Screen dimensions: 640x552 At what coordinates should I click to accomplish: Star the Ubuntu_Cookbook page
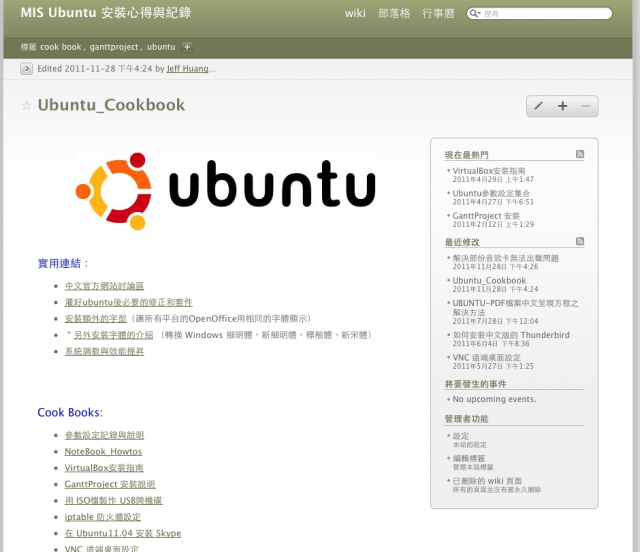[x=26, y=105]
